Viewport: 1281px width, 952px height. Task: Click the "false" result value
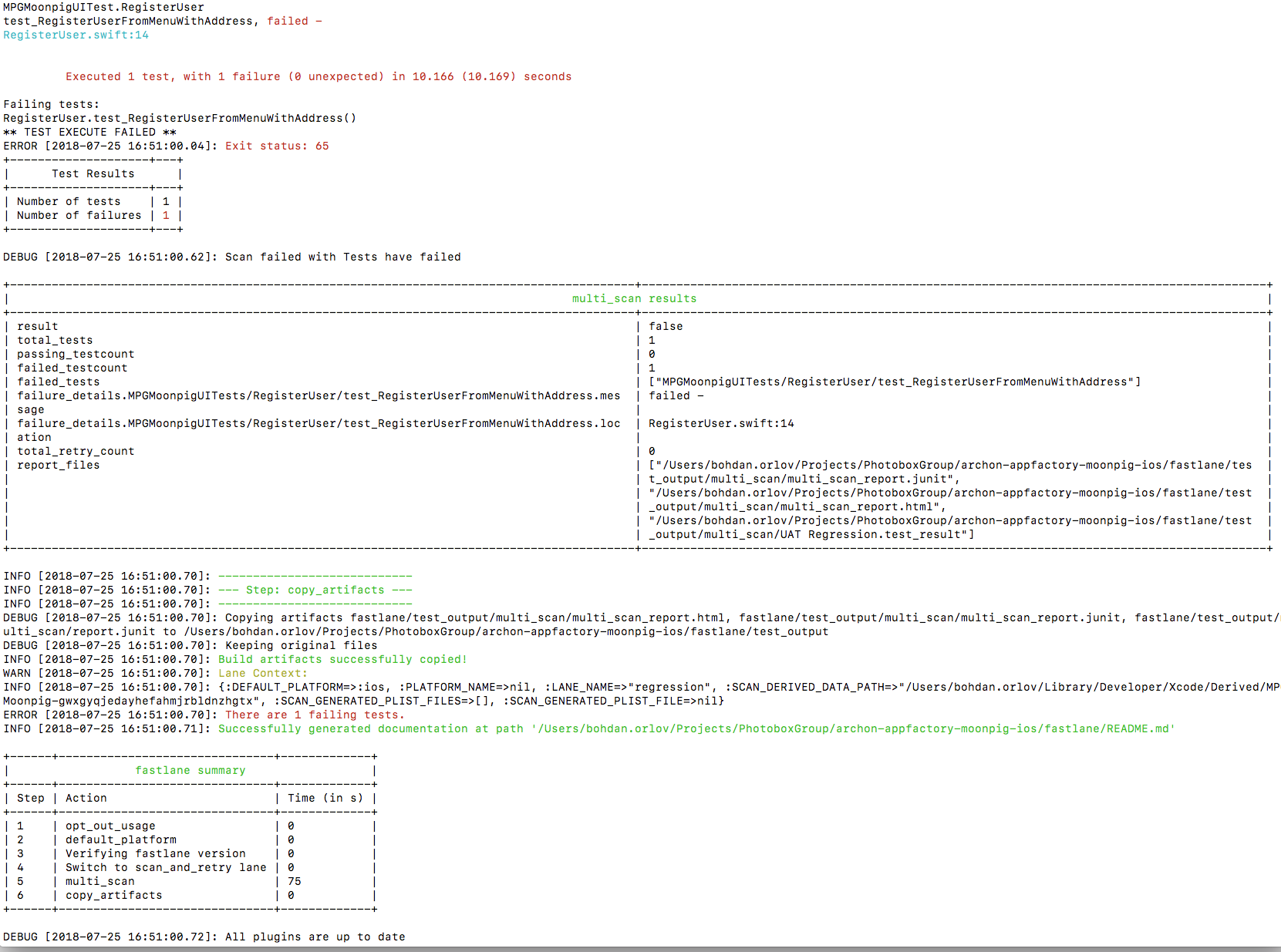coord(666,326)
